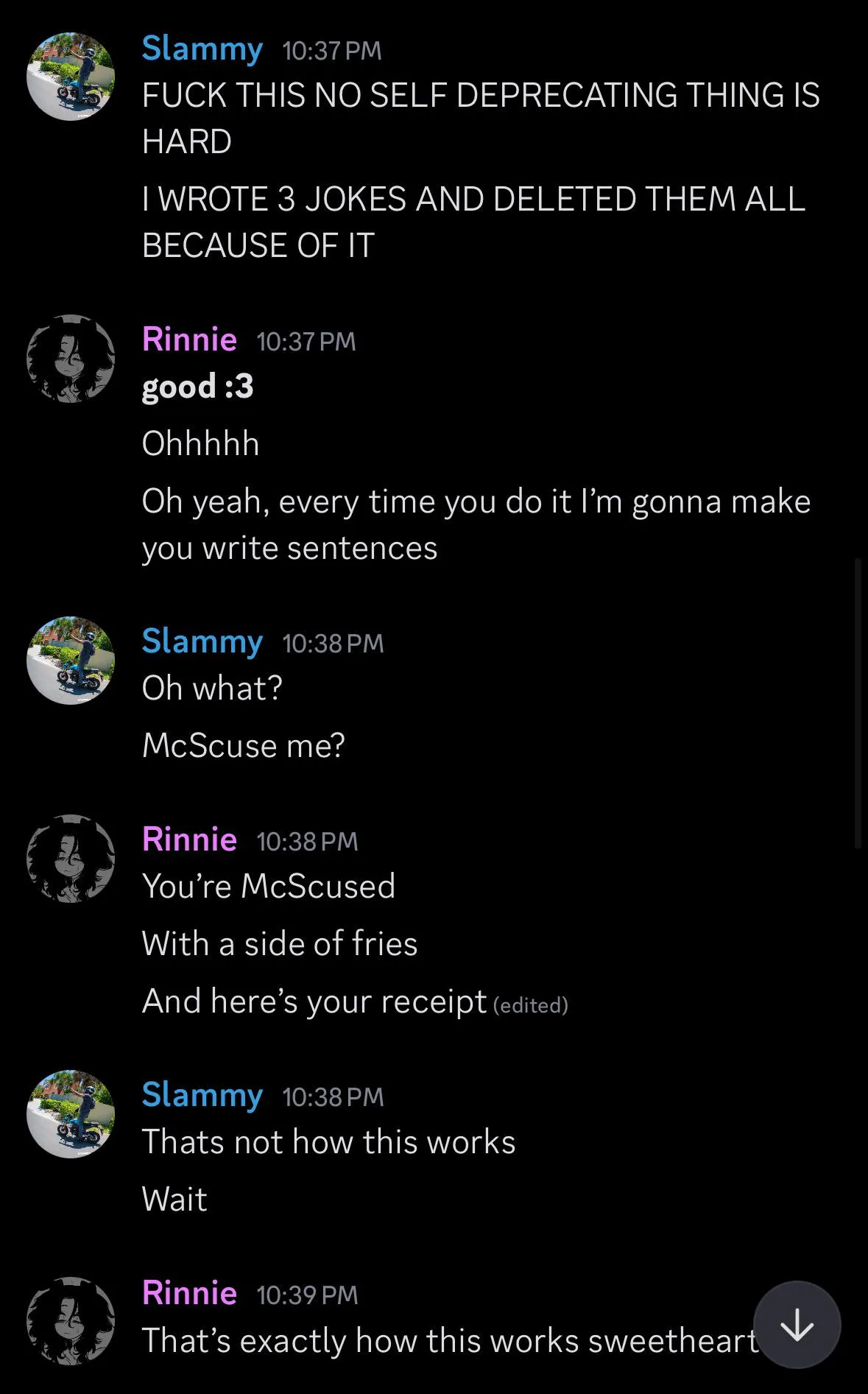Tap the "Ohhhhh" message from Rinnie
Image resolution: width=868 pixels, height=1394 pixels.
tap(200, 444)
